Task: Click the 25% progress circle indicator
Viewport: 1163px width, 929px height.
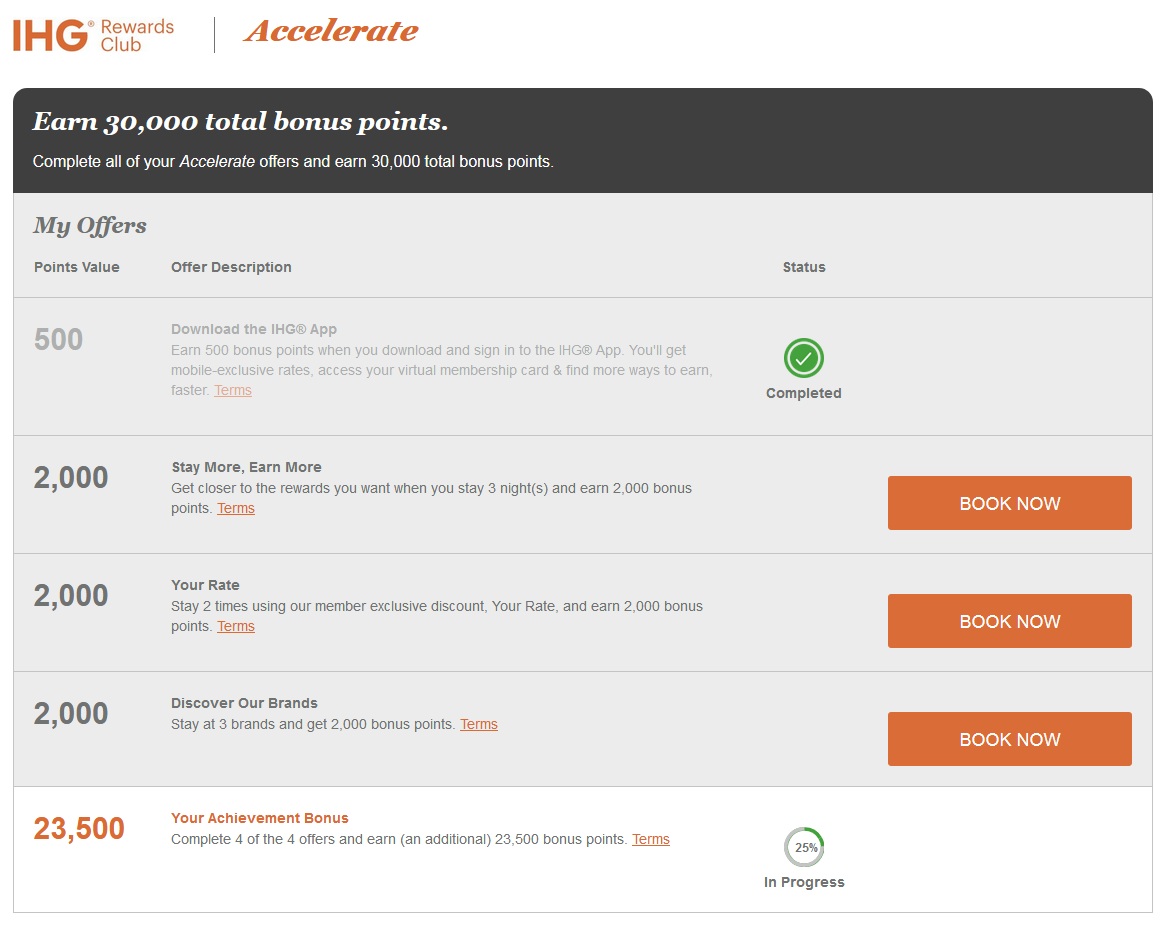Action: point(804,847)
